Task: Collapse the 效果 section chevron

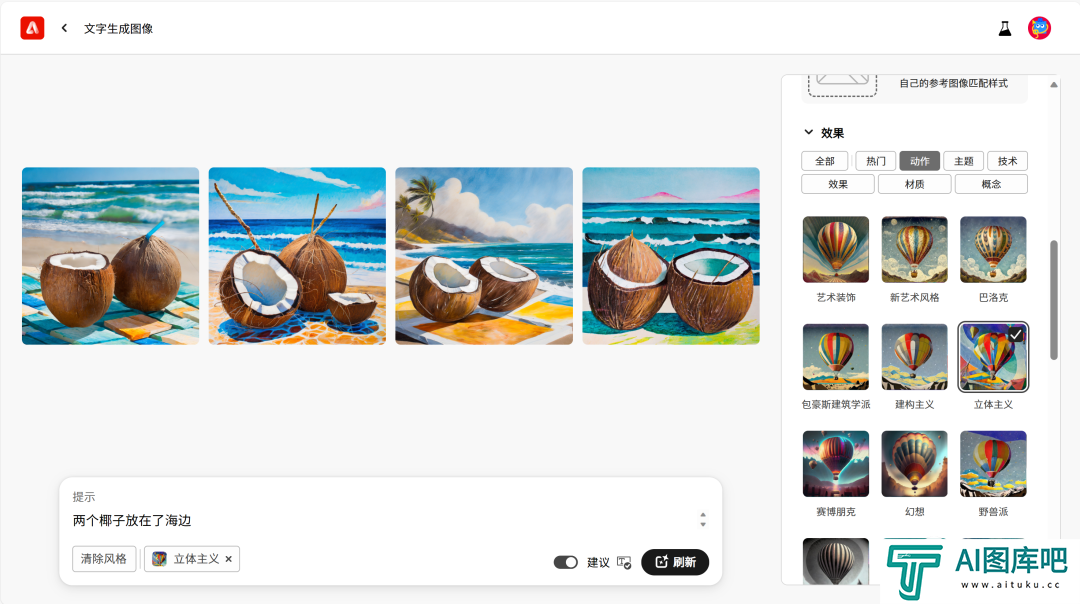Action: [809, 132]
